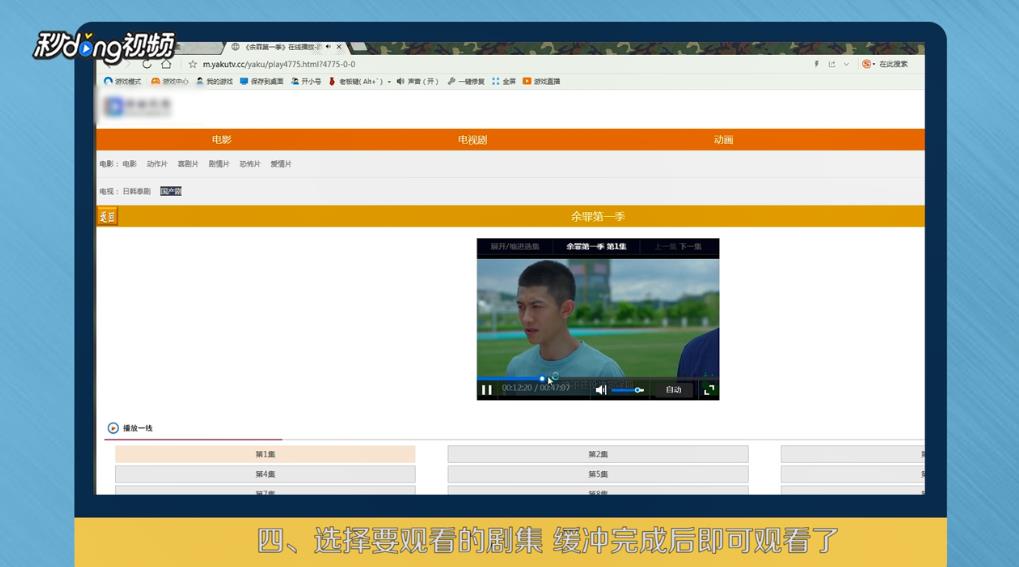Adjust the player volume slider

coord(627,390)
